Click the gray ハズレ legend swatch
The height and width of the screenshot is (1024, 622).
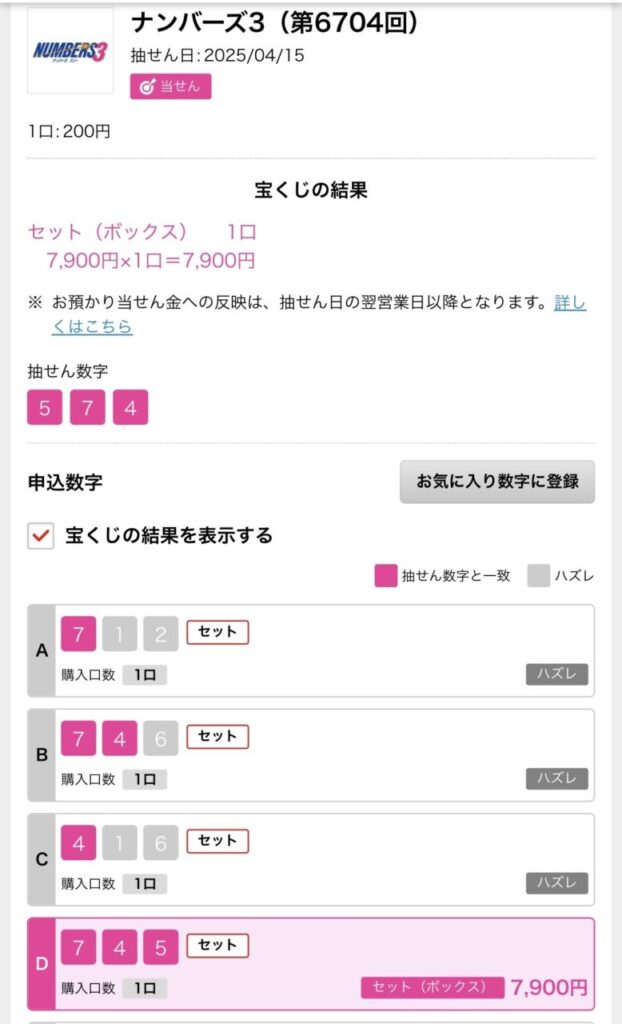tap(539, 575)
